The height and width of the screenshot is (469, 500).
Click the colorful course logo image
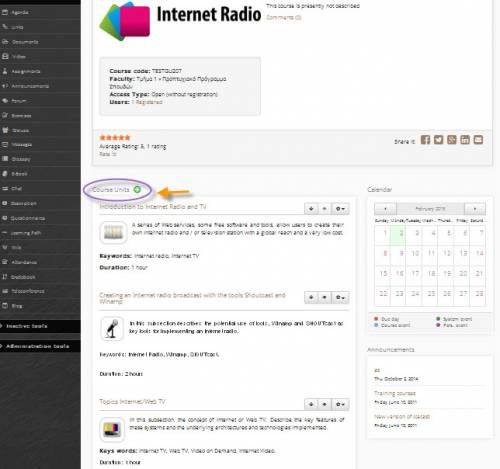[125, 21]
